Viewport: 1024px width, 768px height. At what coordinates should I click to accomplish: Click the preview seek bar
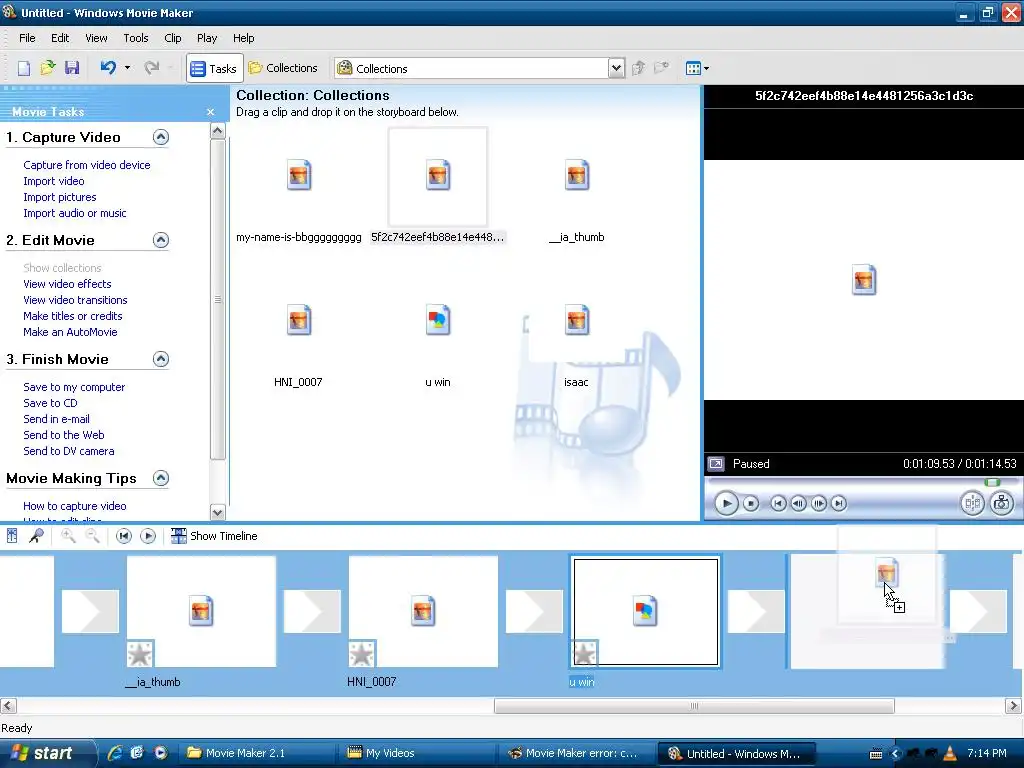863,483
